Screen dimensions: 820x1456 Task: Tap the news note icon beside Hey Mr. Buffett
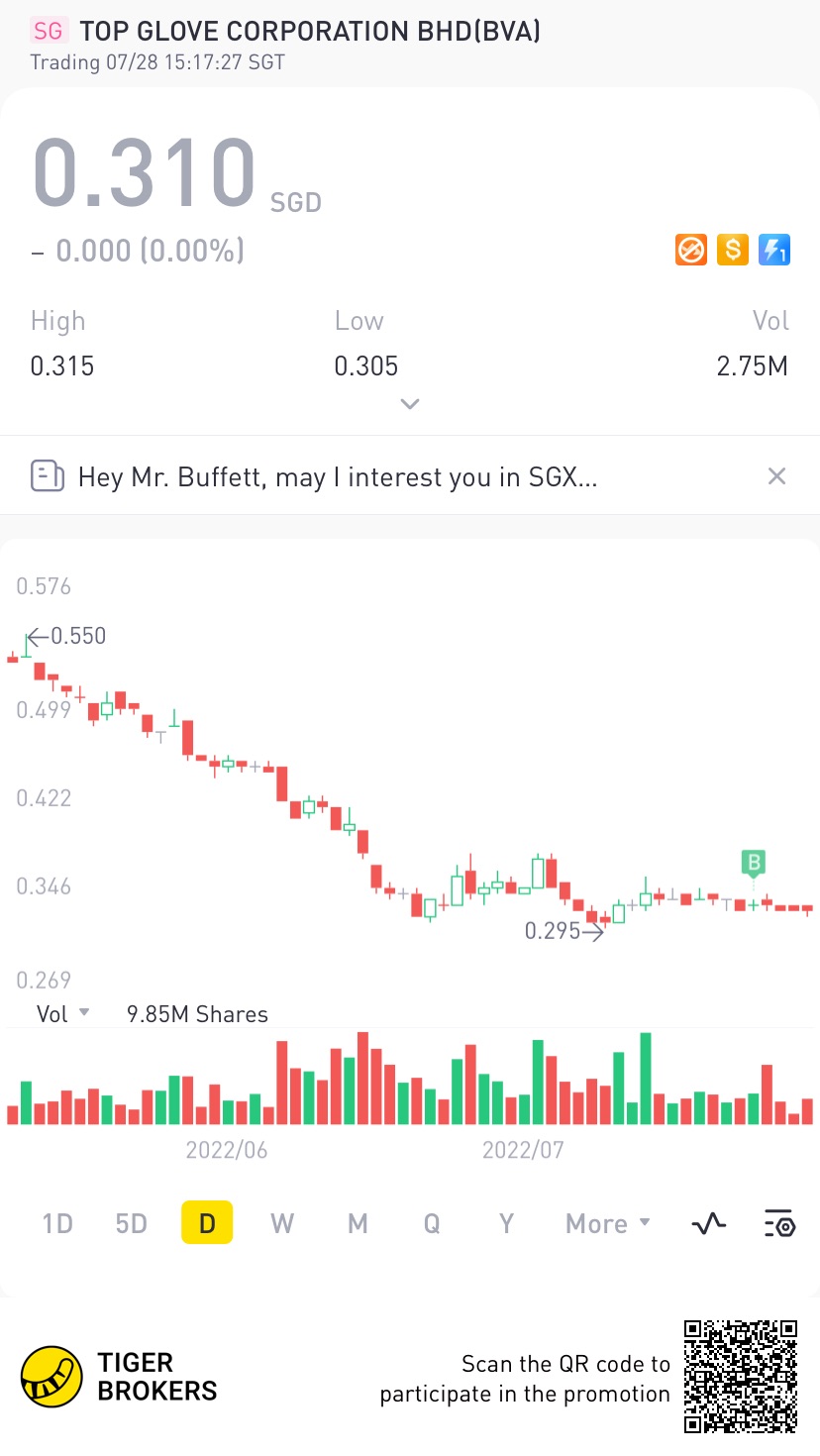pyautogui.click(x=48, y=476)
